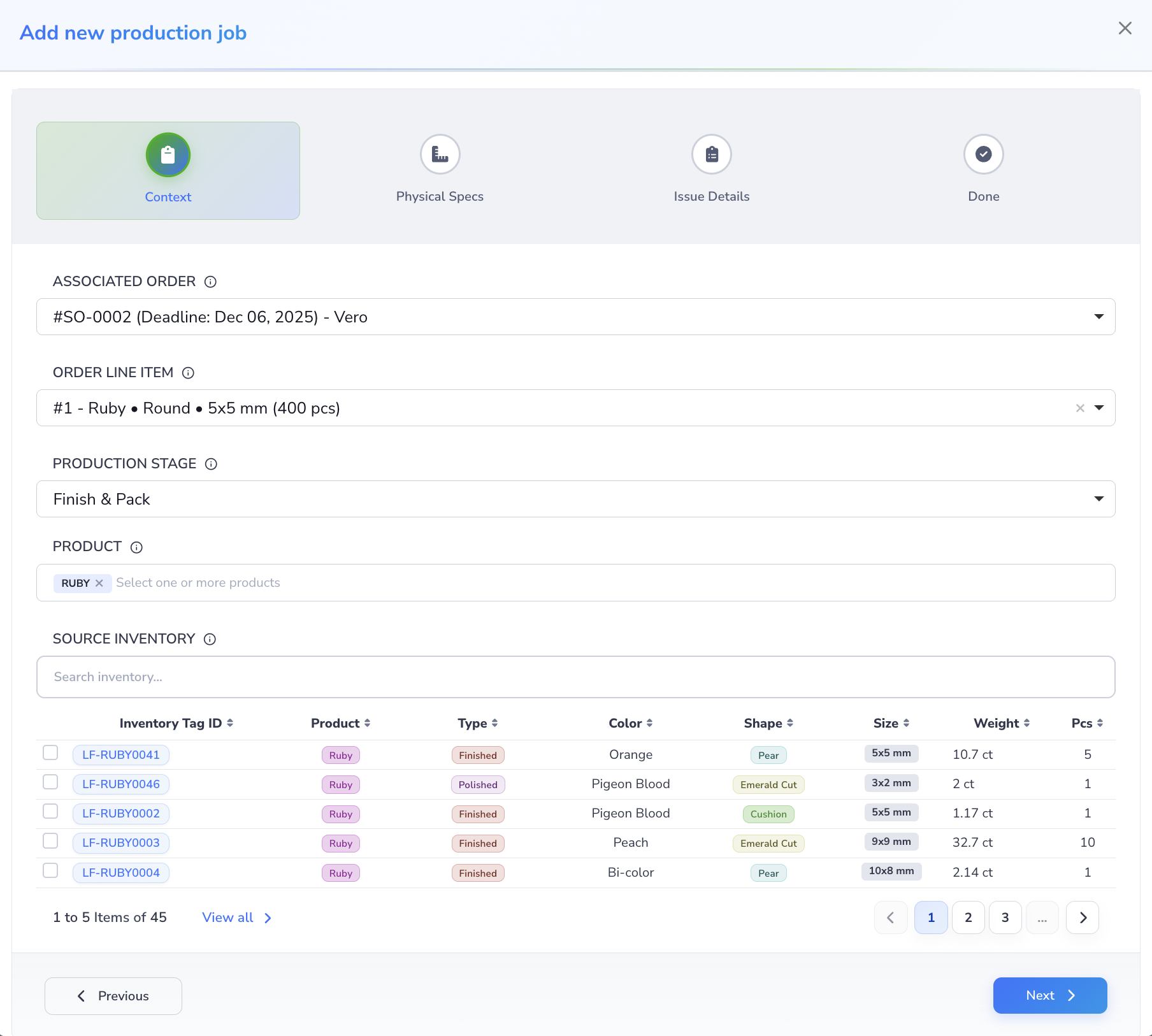Select checkbox for LF-RUBY0046
Screen dimensions: 1152x1036
pos(50,782)
